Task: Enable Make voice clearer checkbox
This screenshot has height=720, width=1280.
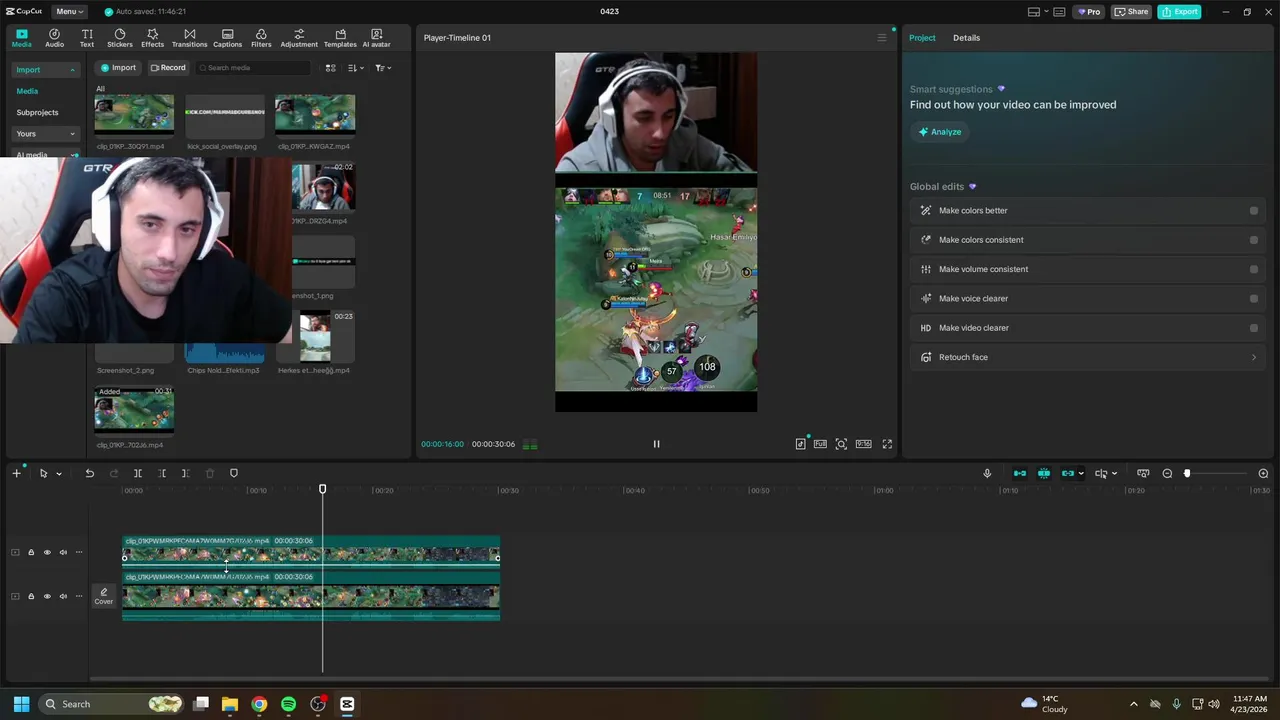Action: click(x=1254, y=298)
